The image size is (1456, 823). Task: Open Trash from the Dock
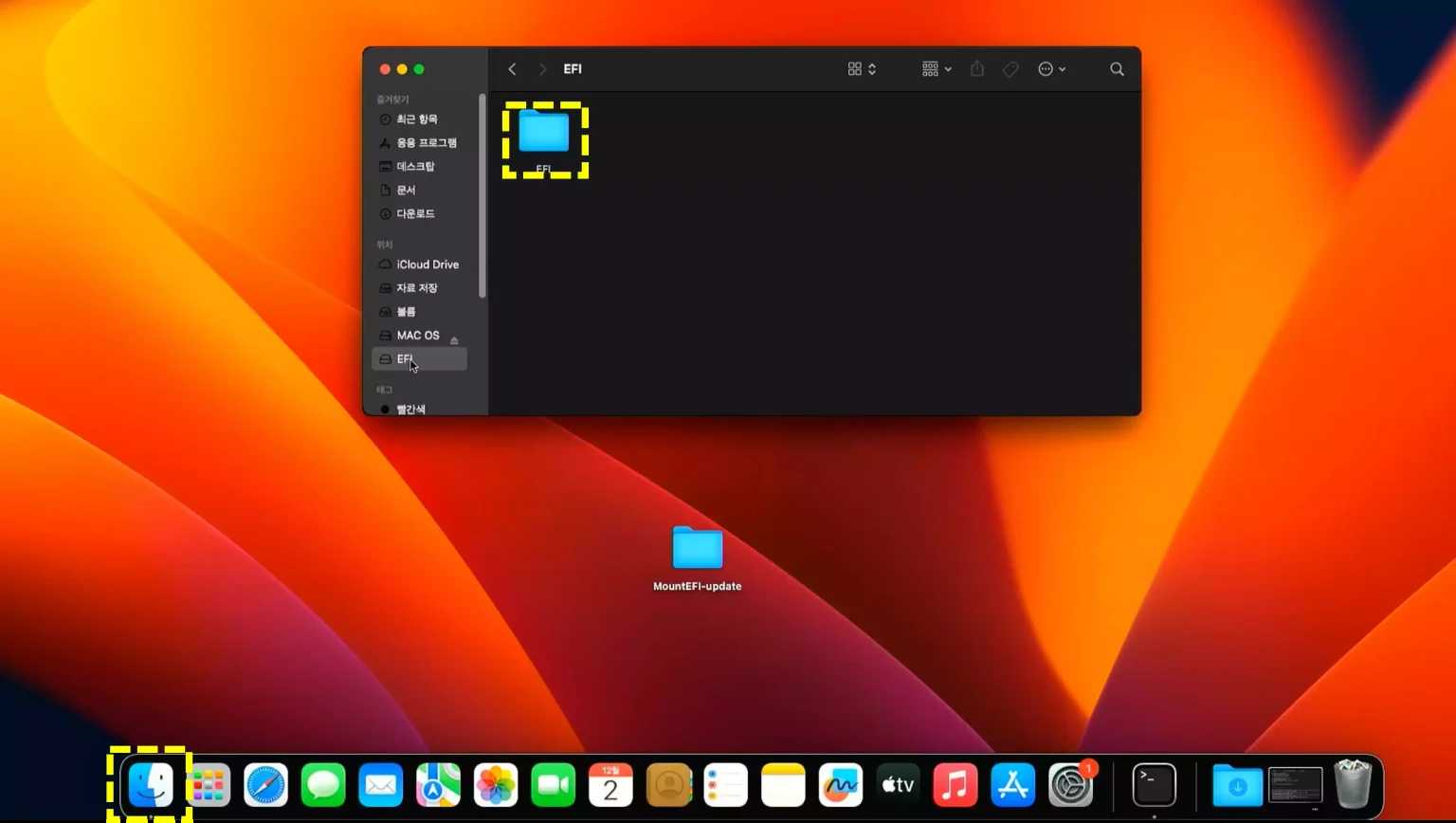1353,784
